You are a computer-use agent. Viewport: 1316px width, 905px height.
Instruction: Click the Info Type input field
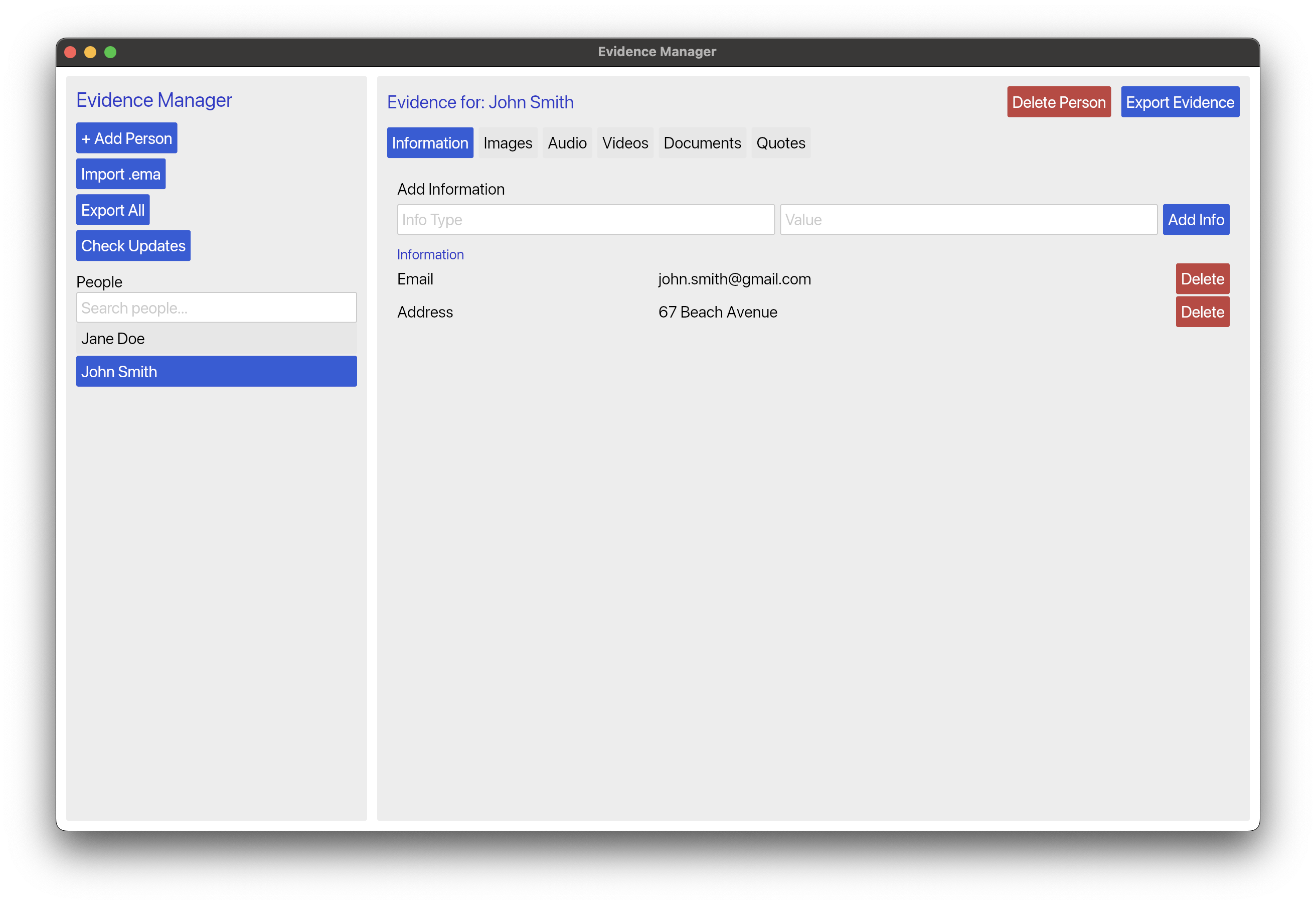coord(585,219)
